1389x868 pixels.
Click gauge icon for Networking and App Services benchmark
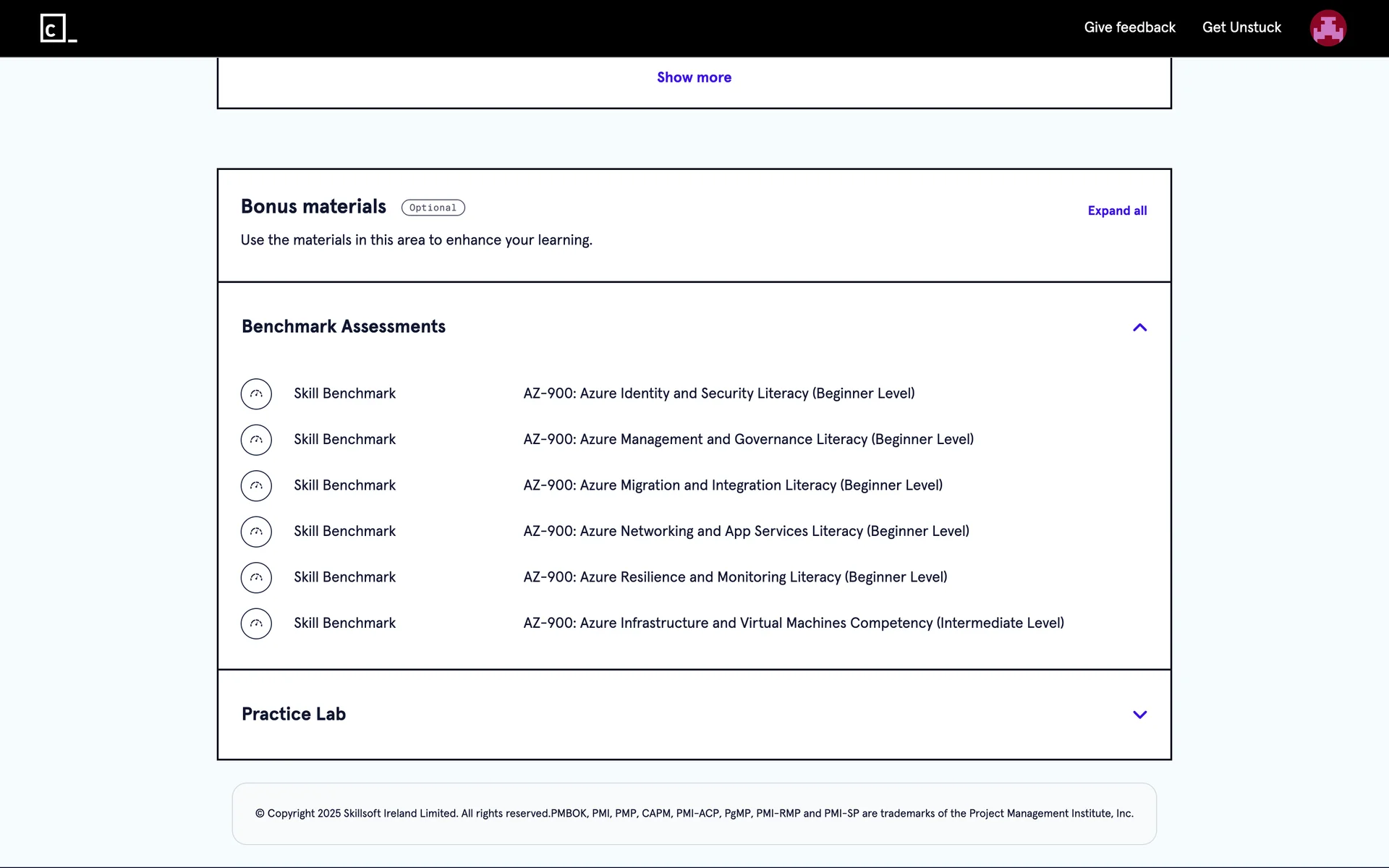pyautogui.click(x=256, y=532)
